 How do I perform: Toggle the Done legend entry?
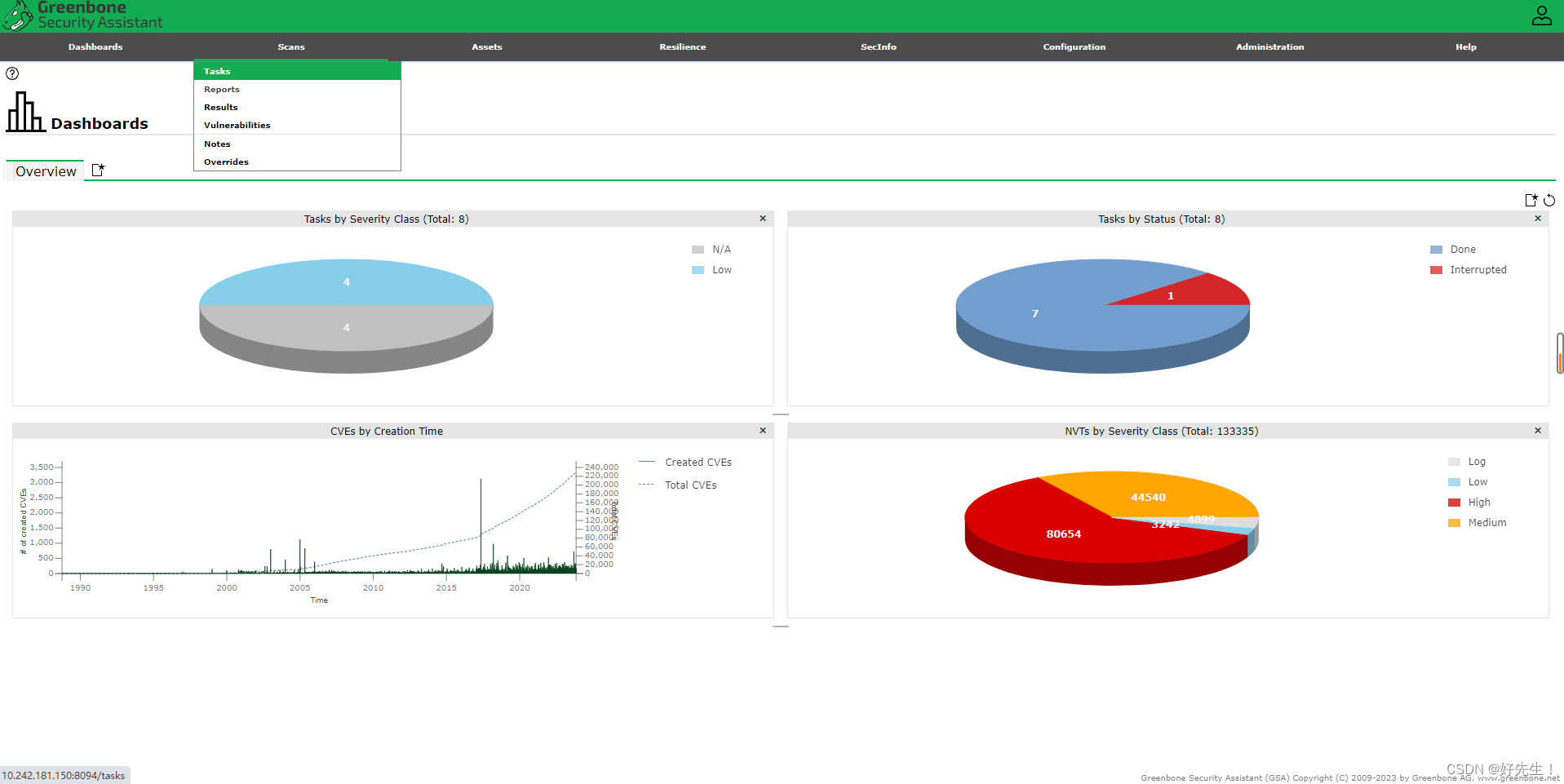coord(1453,250)
